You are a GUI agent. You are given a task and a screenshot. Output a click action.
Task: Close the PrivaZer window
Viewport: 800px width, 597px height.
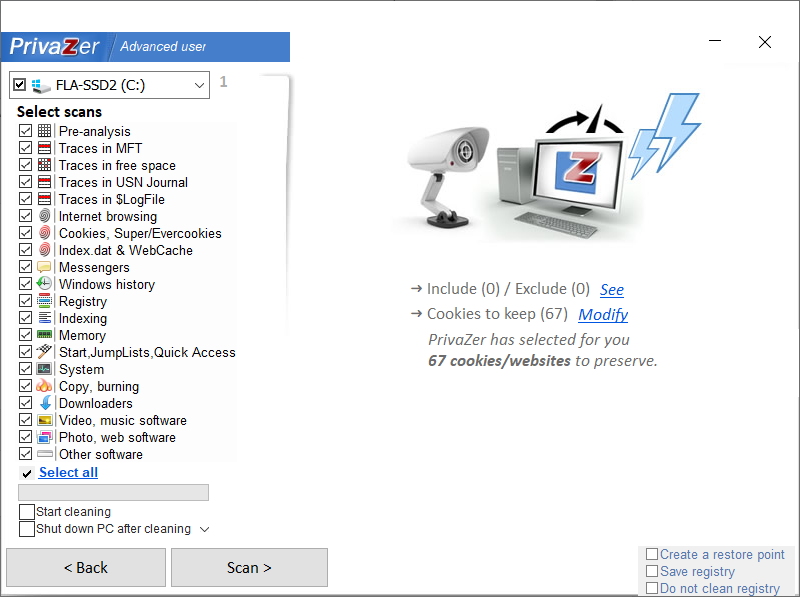pos(765,42)
